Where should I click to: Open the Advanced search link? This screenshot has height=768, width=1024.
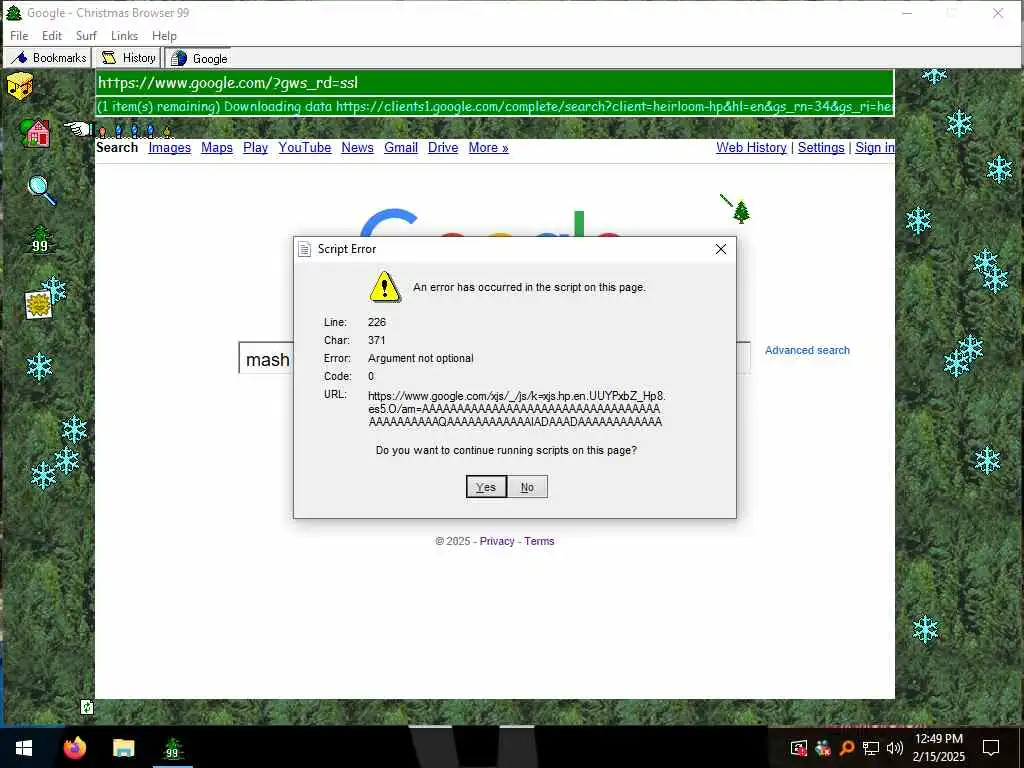point(807,350)
